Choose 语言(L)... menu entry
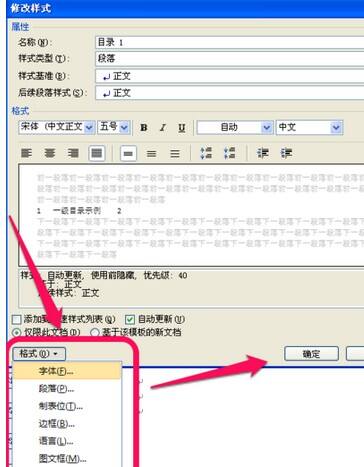Image resolution: width=364 pixels, height=467 pixels. pos(67,441)
